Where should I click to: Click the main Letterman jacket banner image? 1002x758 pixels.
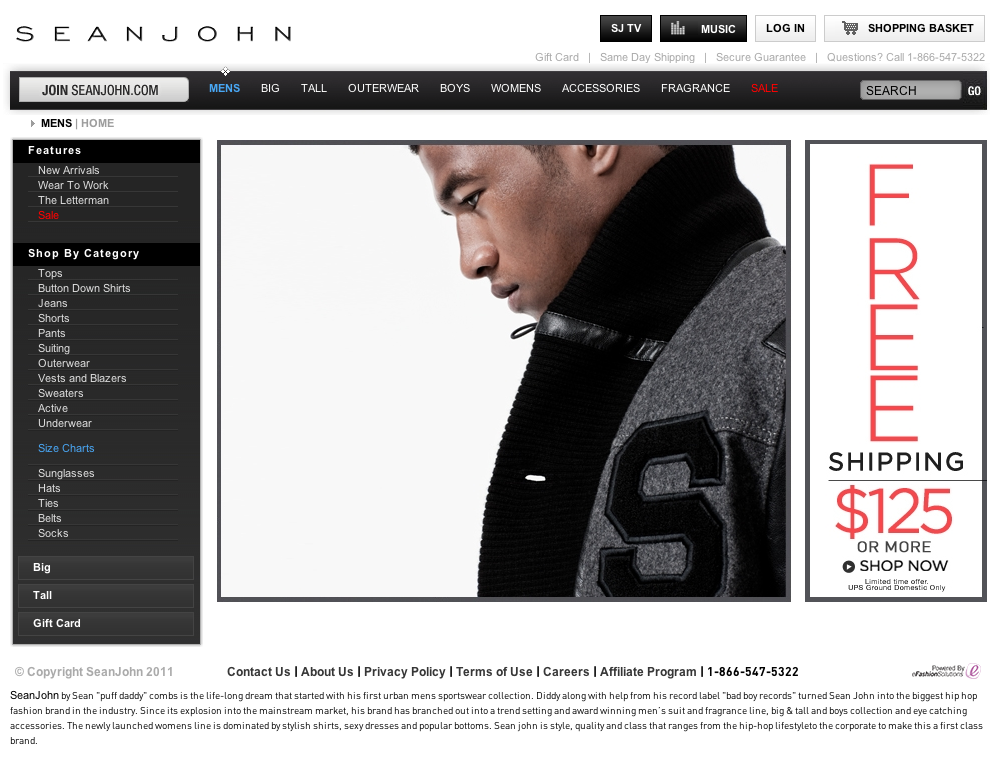pos(504,371)
